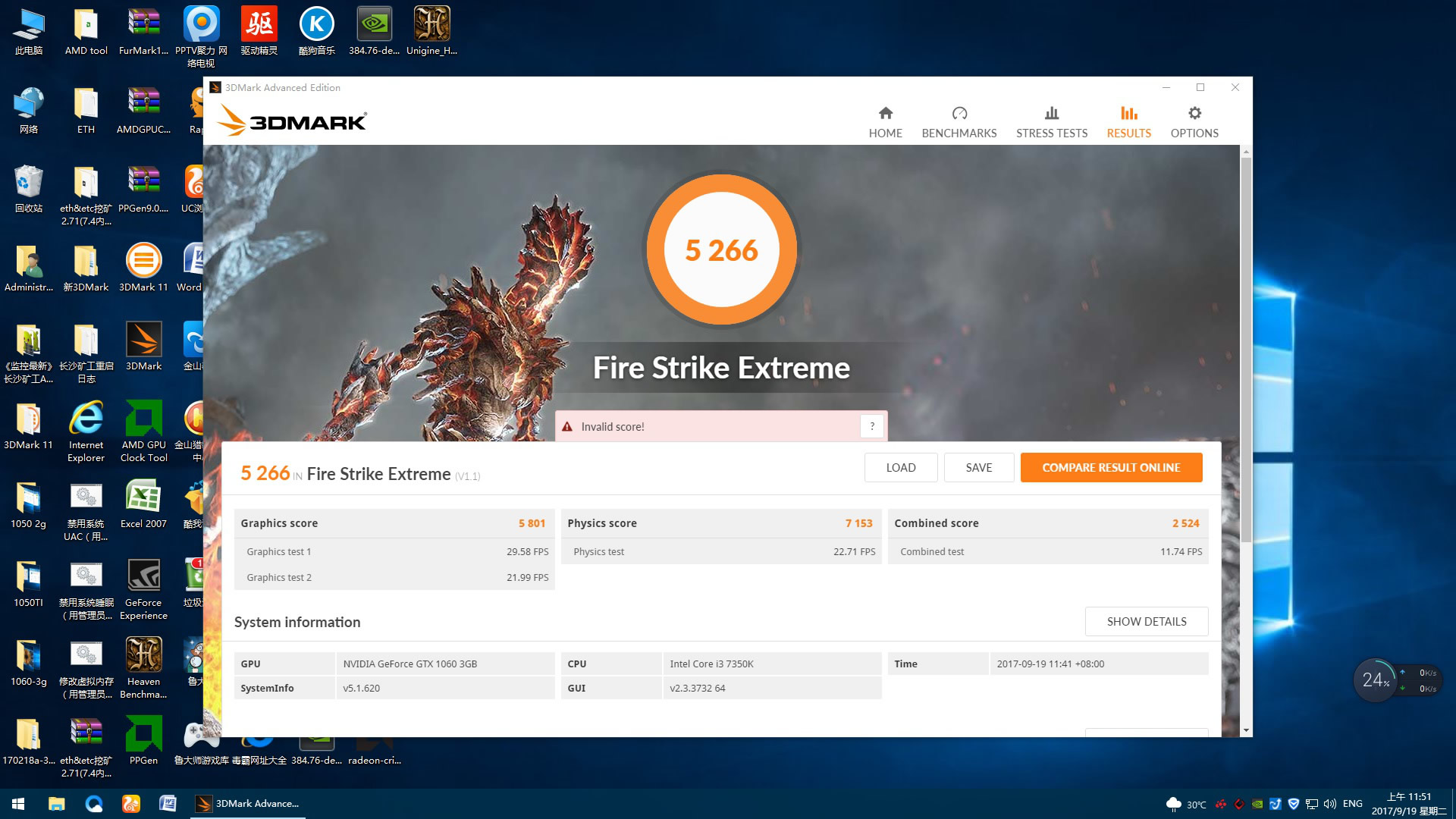Open the HOME tab in 3DMark
The image size is (1456, 819).
[x=885, y=122]
